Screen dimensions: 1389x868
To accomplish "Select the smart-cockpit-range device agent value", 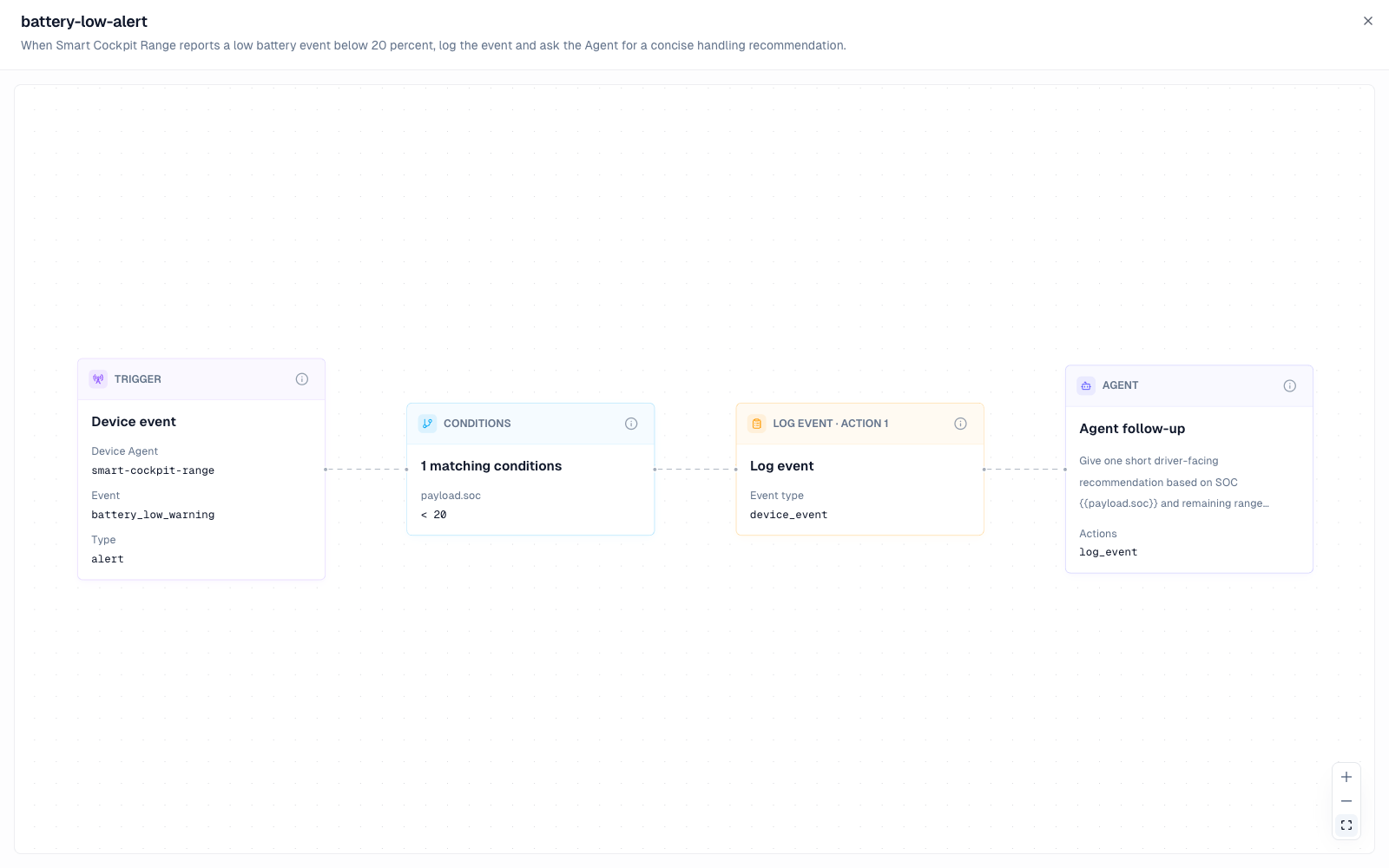I will [x=153, y=470].
